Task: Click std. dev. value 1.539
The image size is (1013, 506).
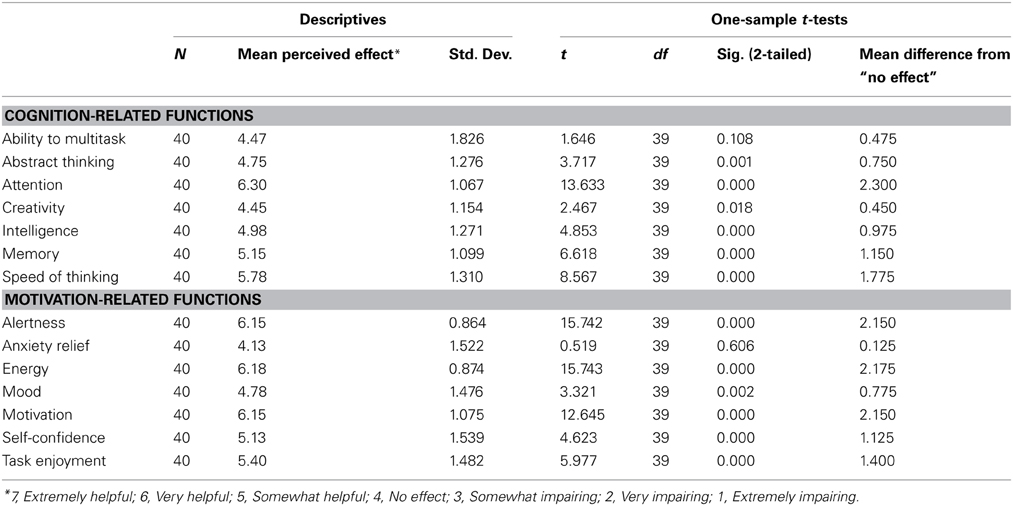Action: click(x=466, y=437)
